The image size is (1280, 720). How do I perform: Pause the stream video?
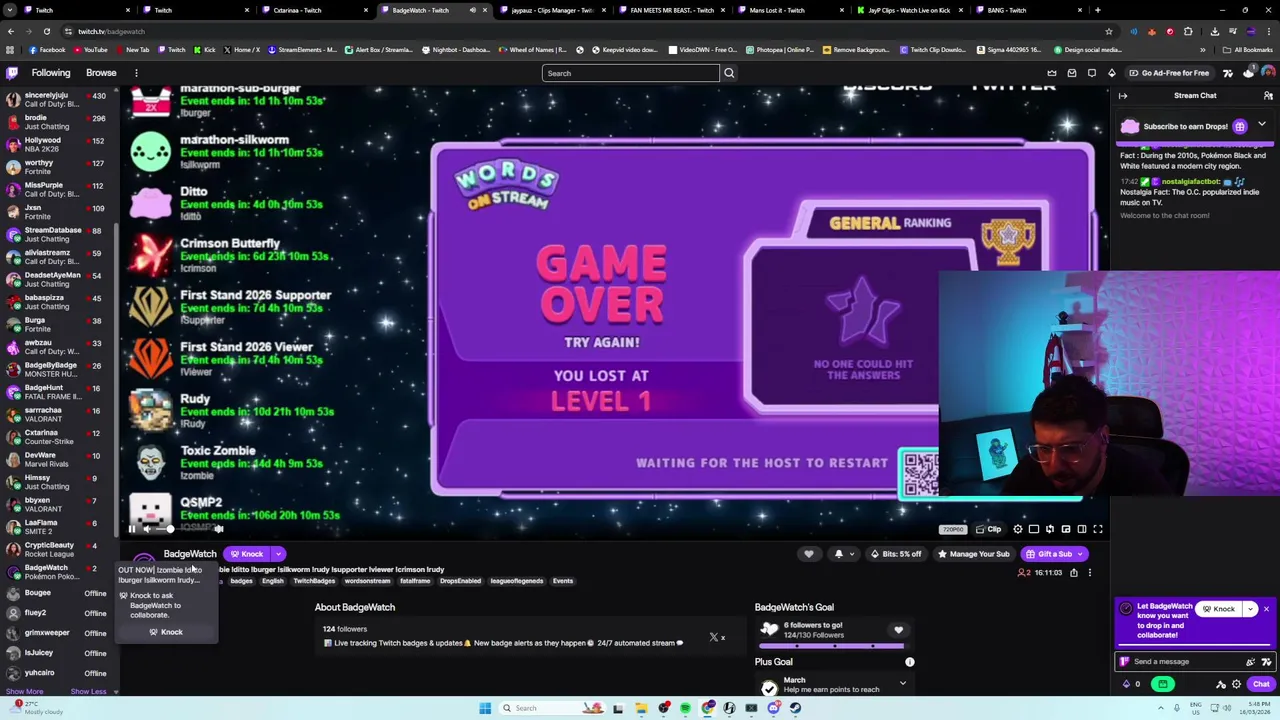(x=131, y=529)
